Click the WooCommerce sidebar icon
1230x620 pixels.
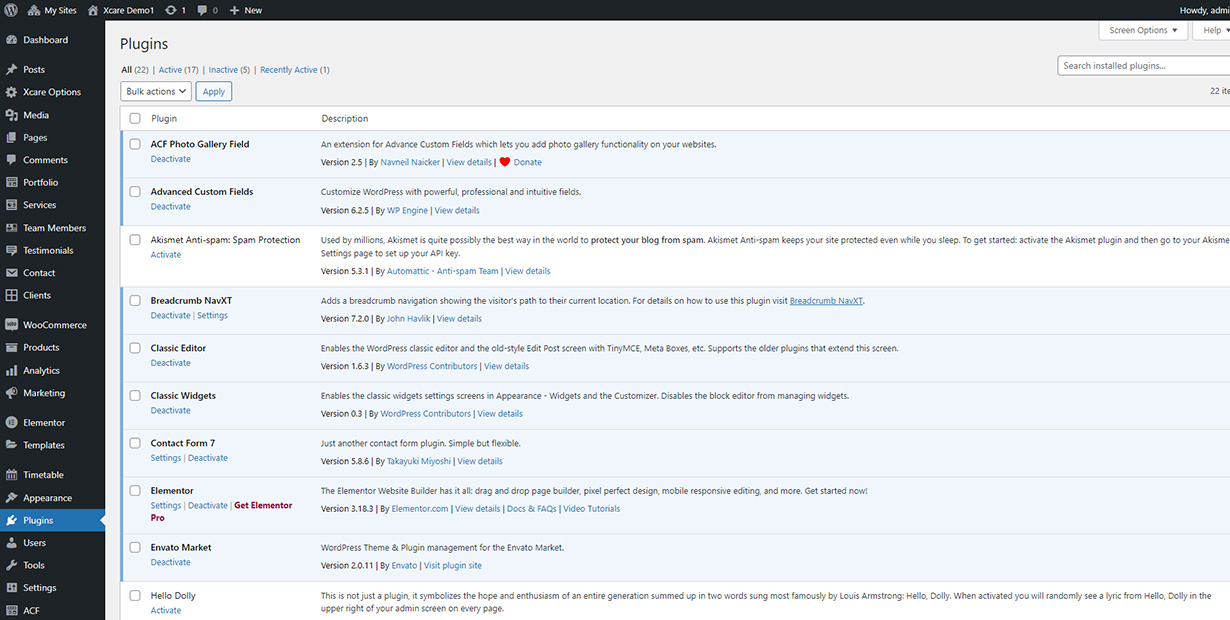click(x=11, y=325)
